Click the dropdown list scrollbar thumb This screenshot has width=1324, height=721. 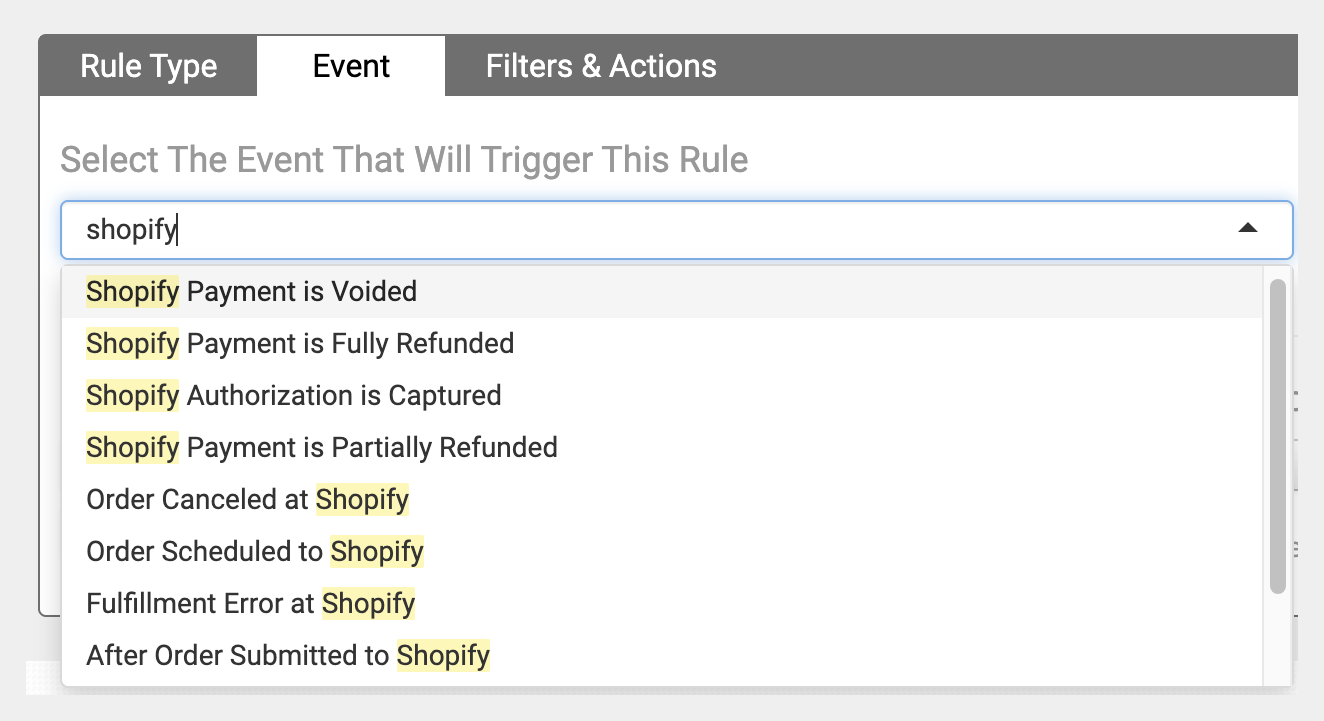[x=1277, y=436]
